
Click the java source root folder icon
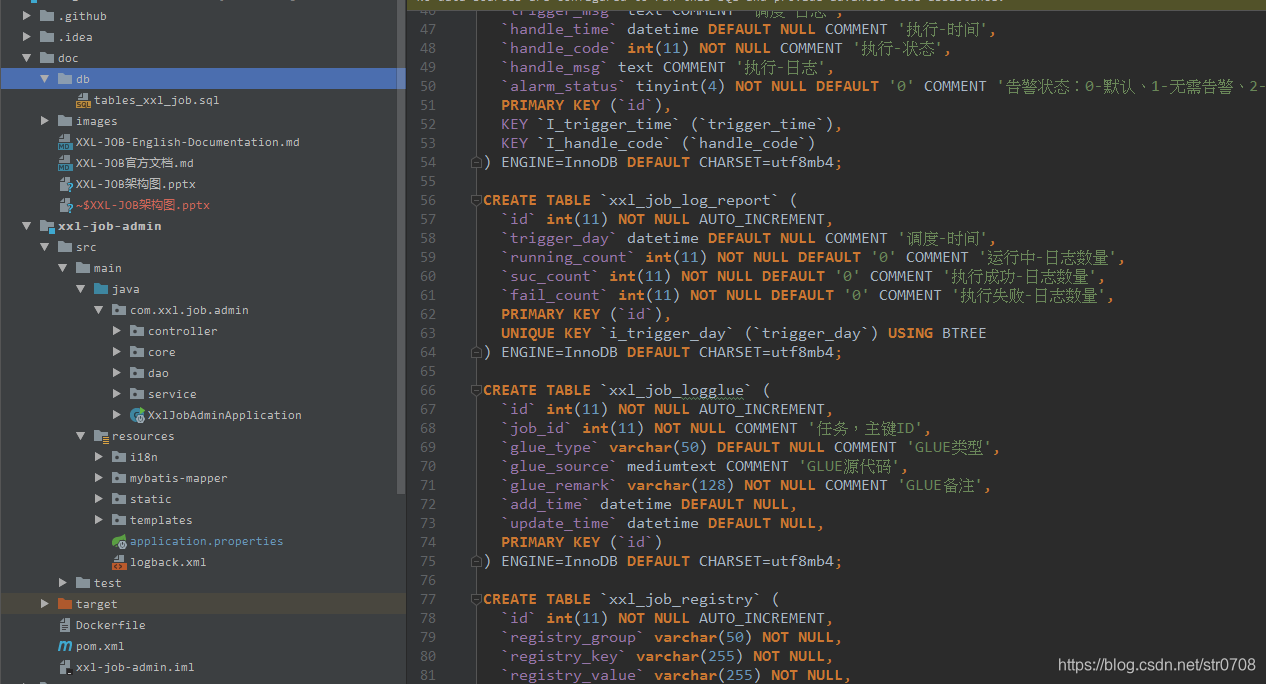(x=102, y=289)
